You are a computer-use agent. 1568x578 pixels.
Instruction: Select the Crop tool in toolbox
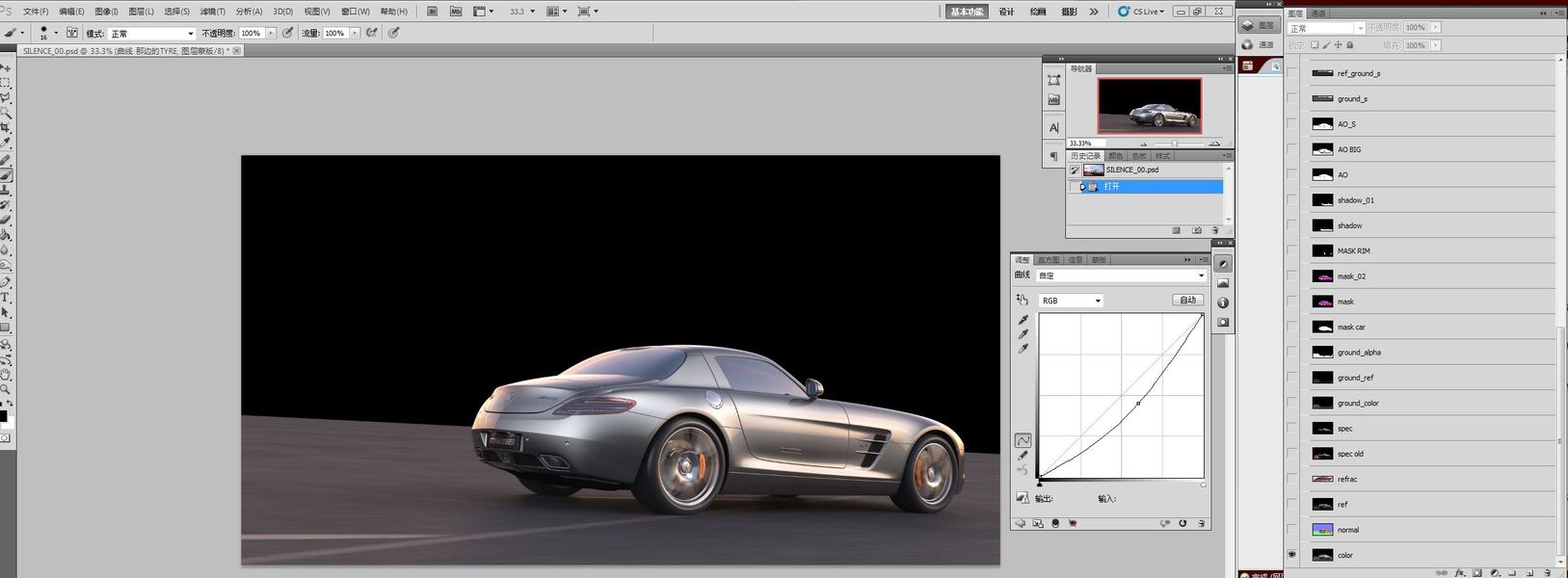pyautogui.click(x=6, y=128)
